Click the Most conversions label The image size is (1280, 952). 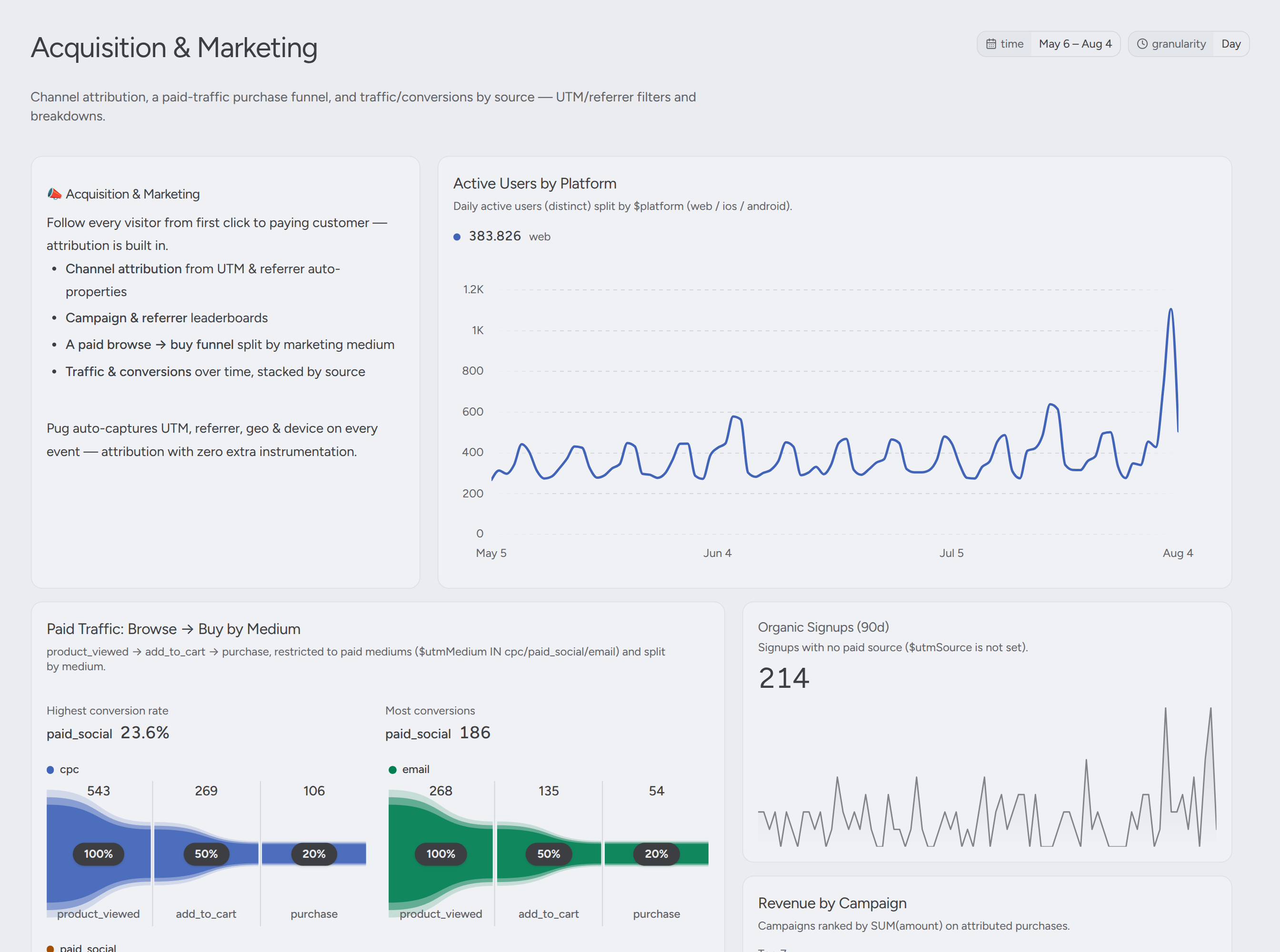click(x=430, y=711)
